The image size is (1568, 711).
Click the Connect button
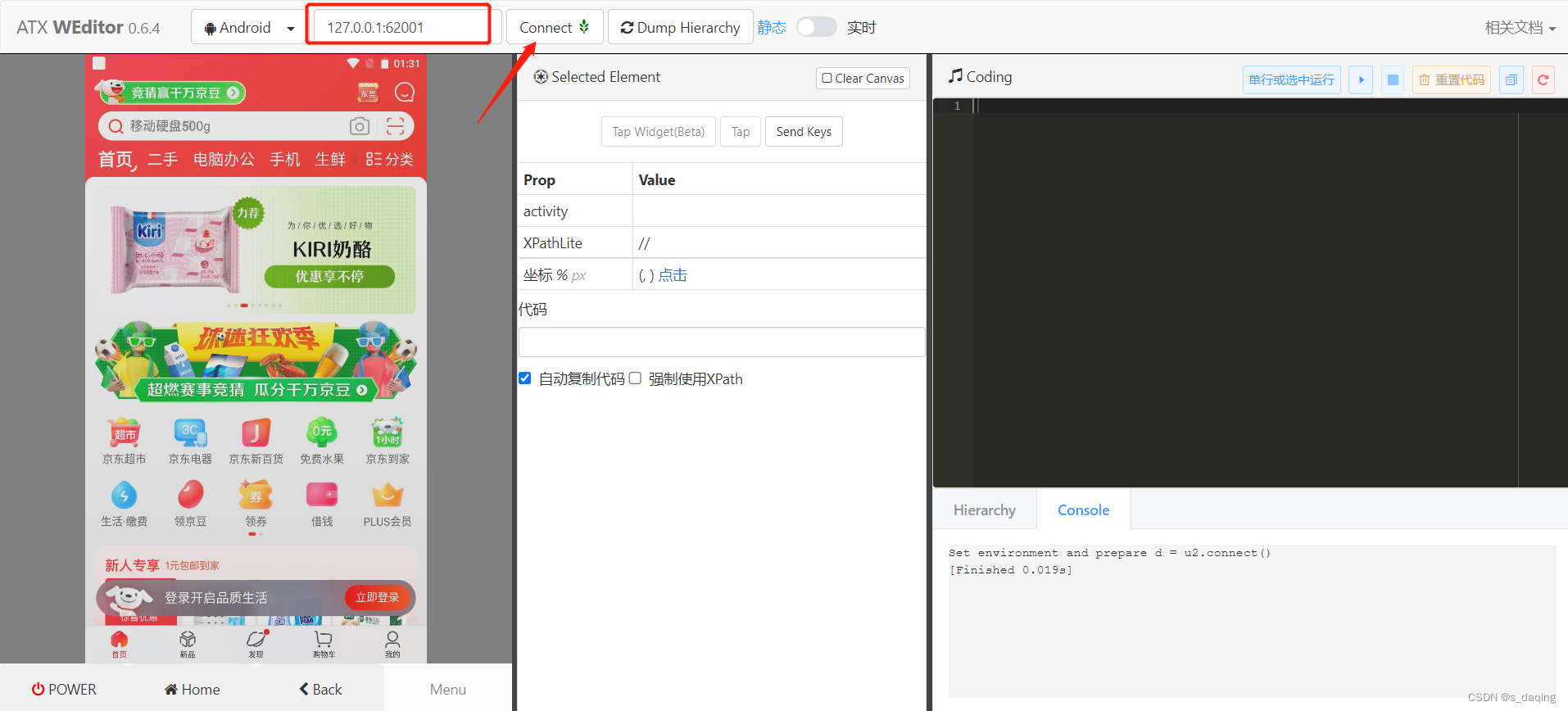click(x=555, y=27)
